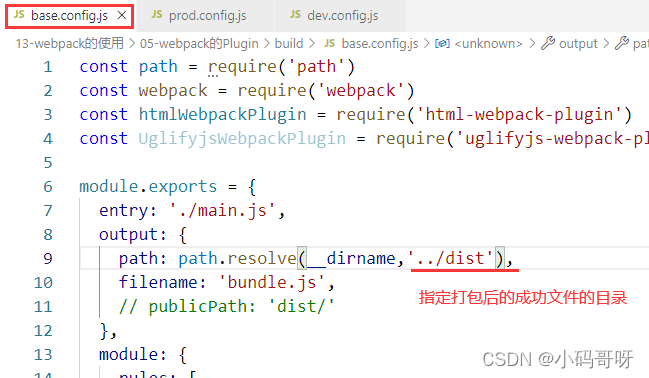Viewport: 649px width, 378px height.
Task: Expand the chevron after 05-webpack的Plugin breadcrumb
Action: pos(267,43)
